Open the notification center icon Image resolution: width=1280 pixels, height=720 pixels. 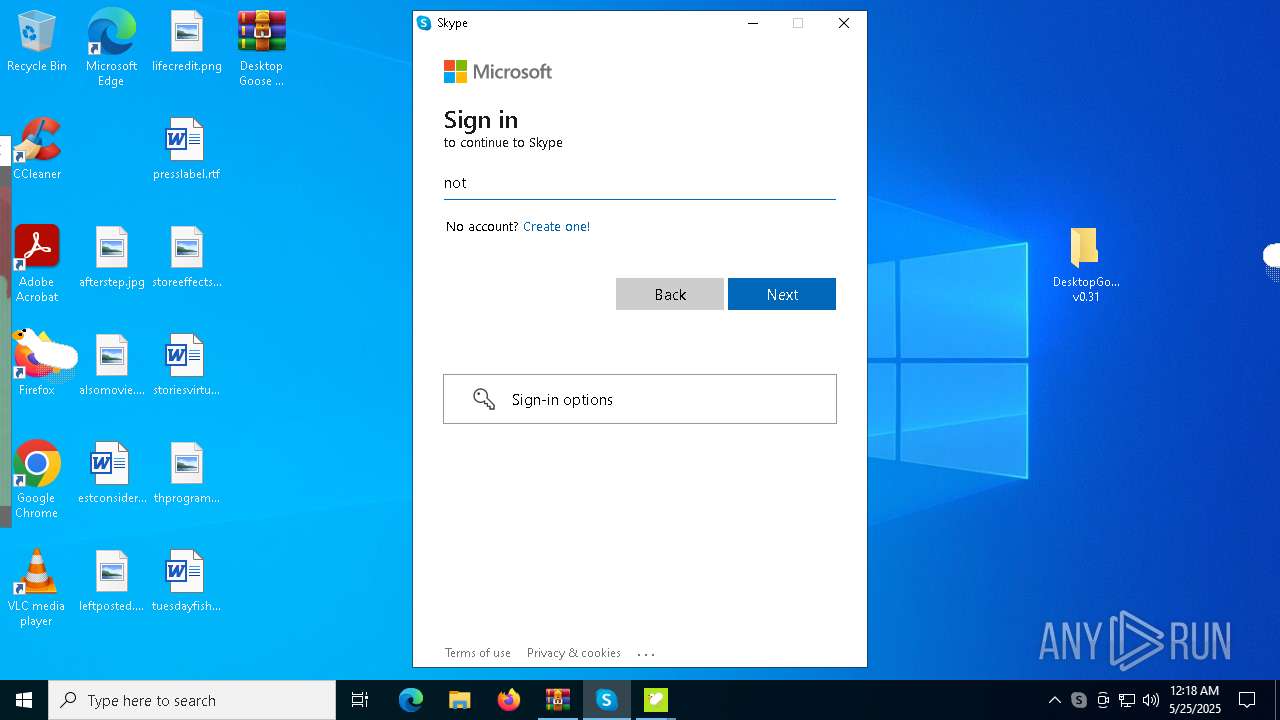tap(1247, 700)
